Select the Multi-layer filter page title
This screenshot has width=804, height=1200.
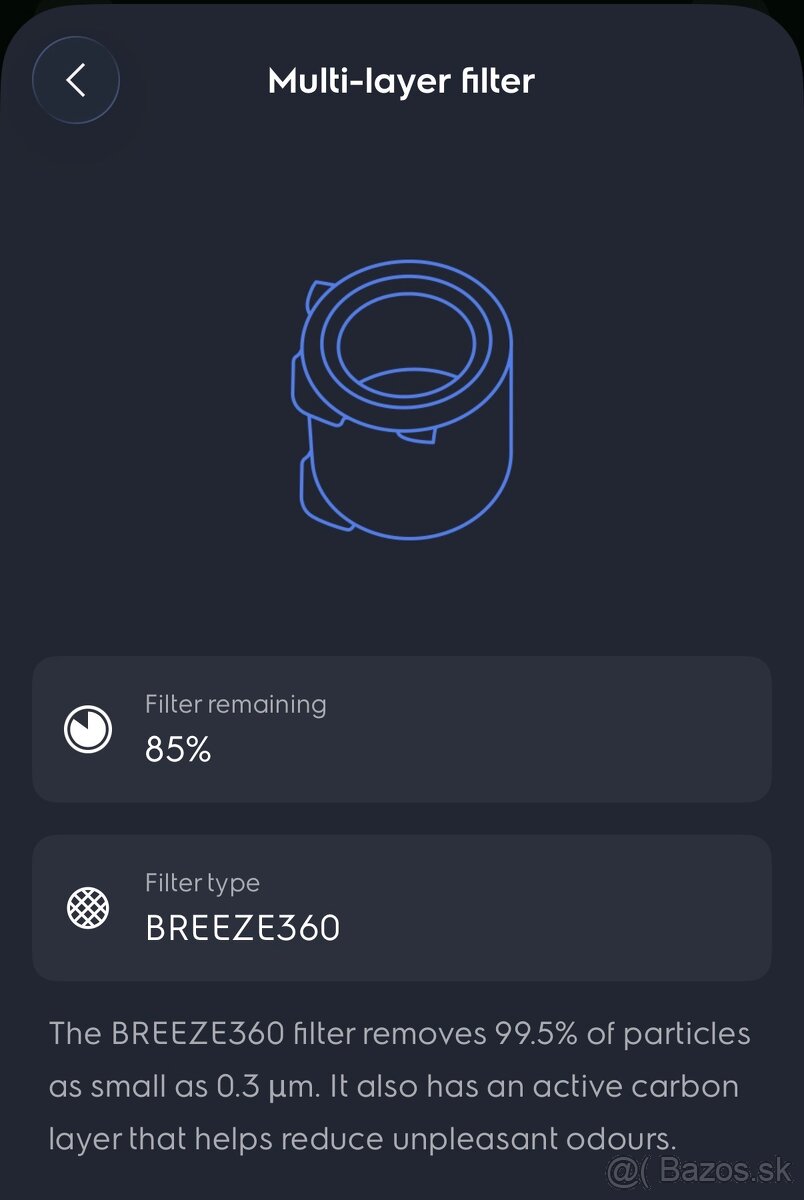click(401, 81)
